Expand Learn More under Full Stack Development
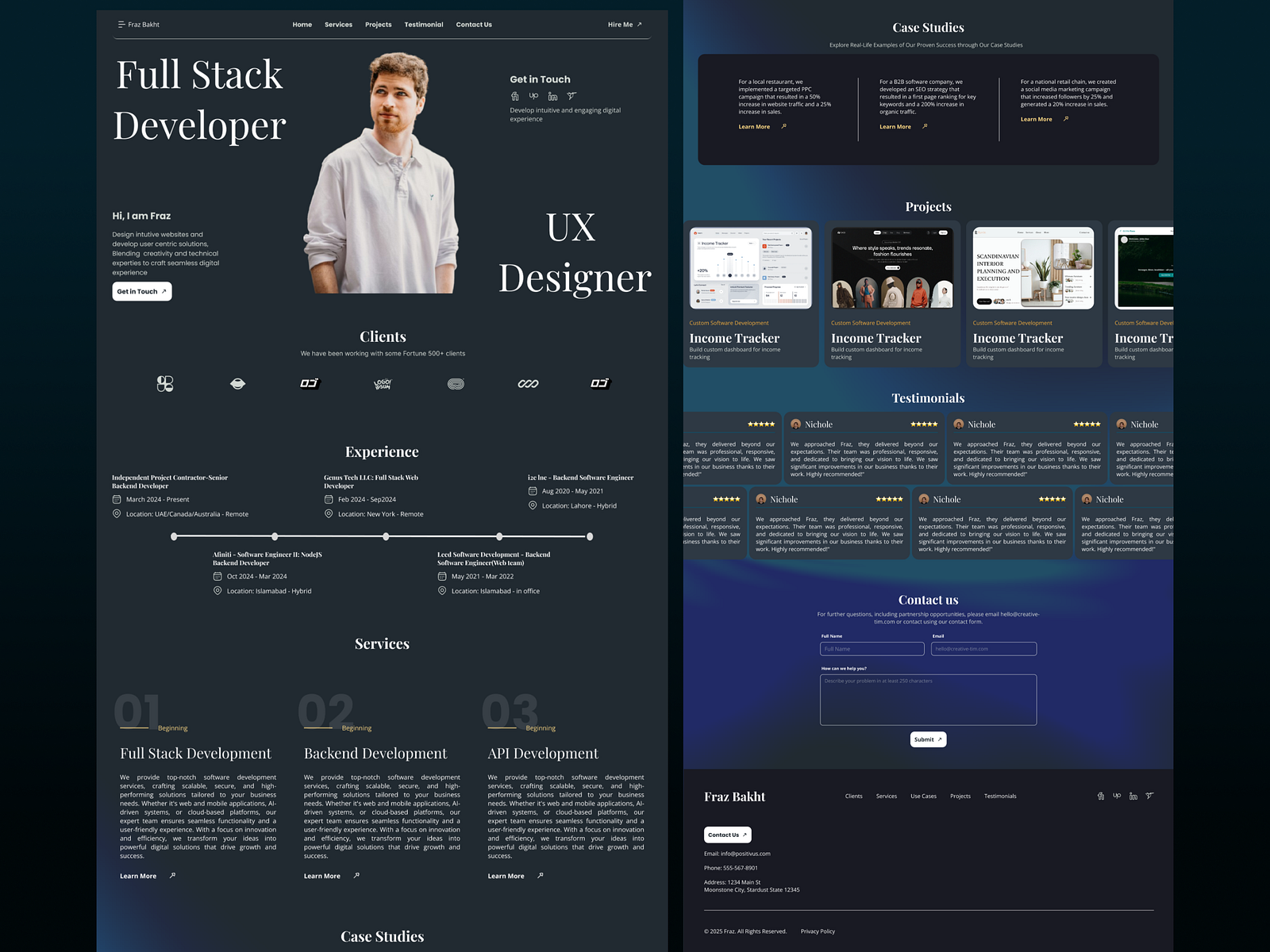 click(137, 876)
